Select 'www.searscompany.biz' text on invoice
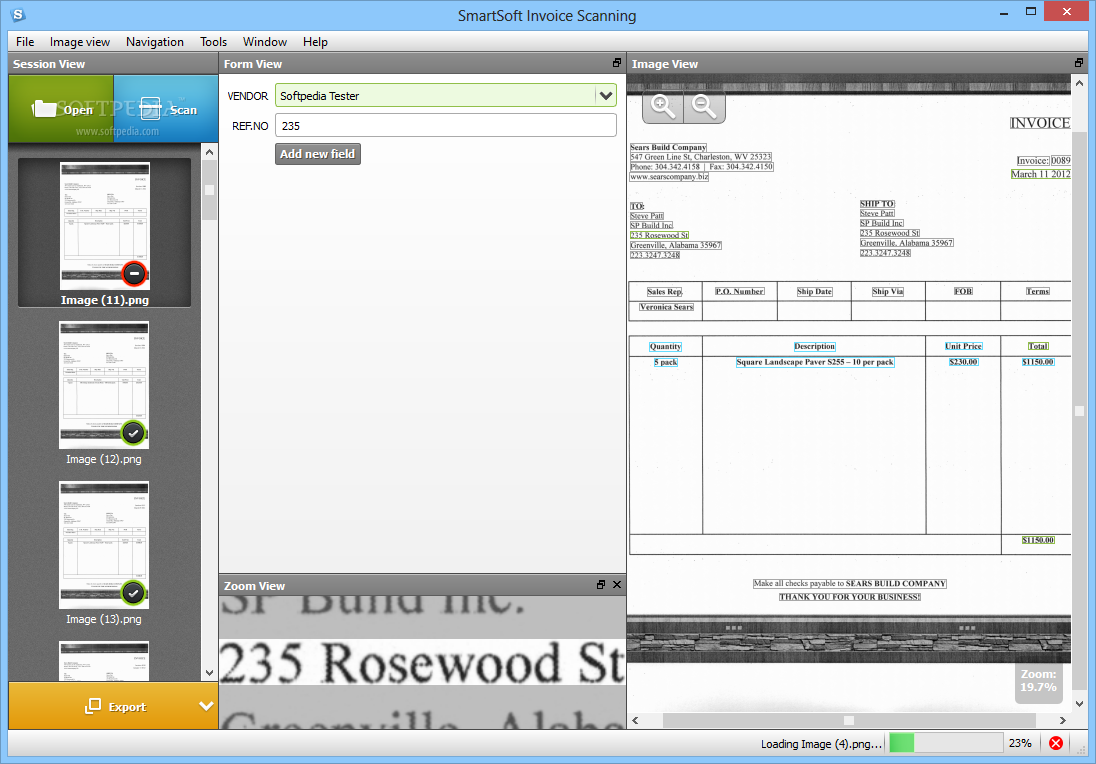This screenshot has width=1096, height=764. 669,177
